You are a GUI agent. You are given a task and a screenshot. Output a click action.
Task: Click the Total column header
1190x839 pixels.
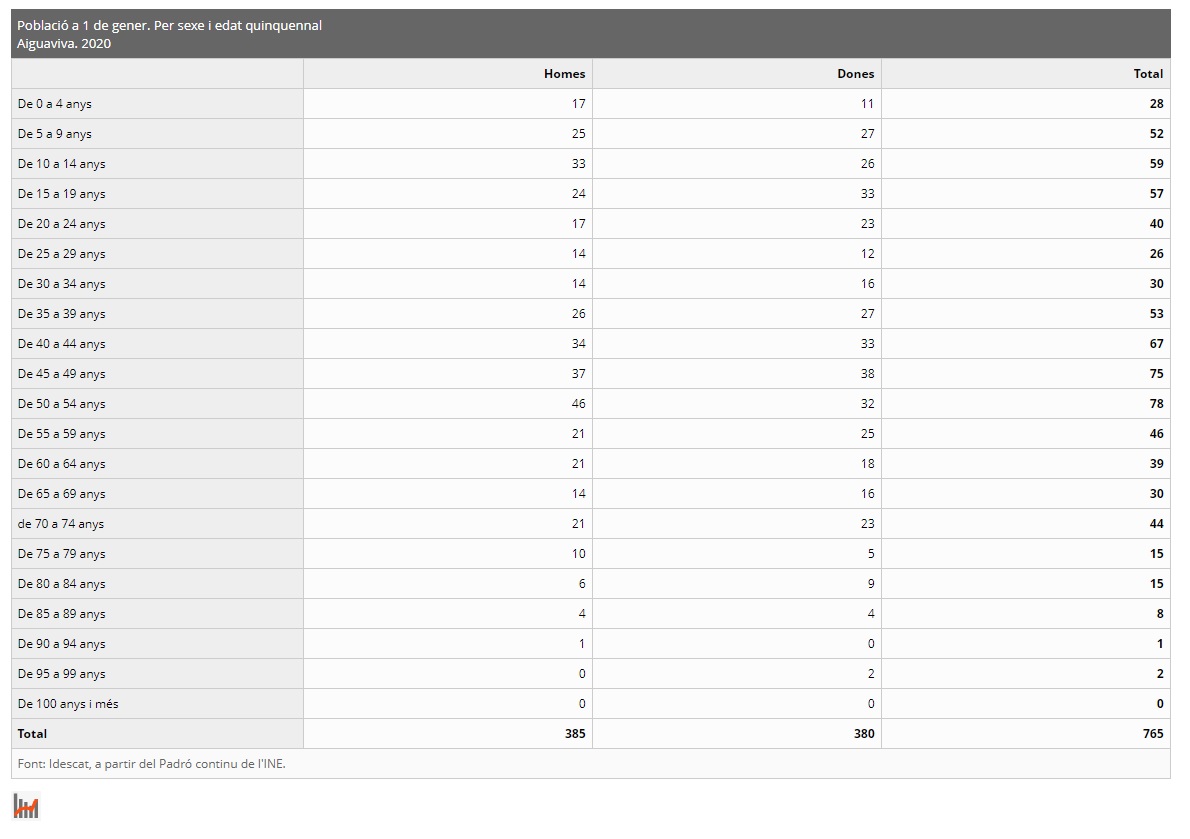point(1148,74)
